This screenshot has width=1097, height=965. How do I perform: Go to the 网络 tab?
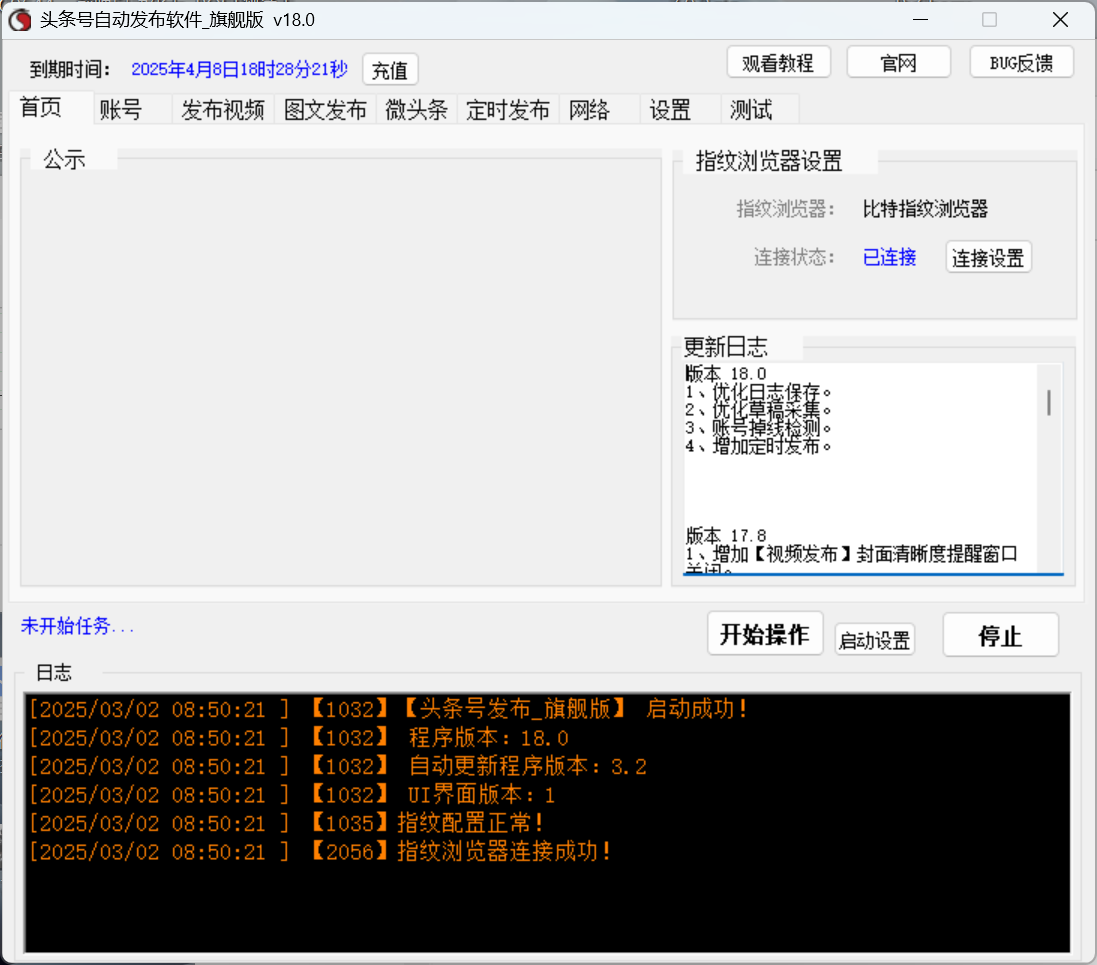(600, 110)
